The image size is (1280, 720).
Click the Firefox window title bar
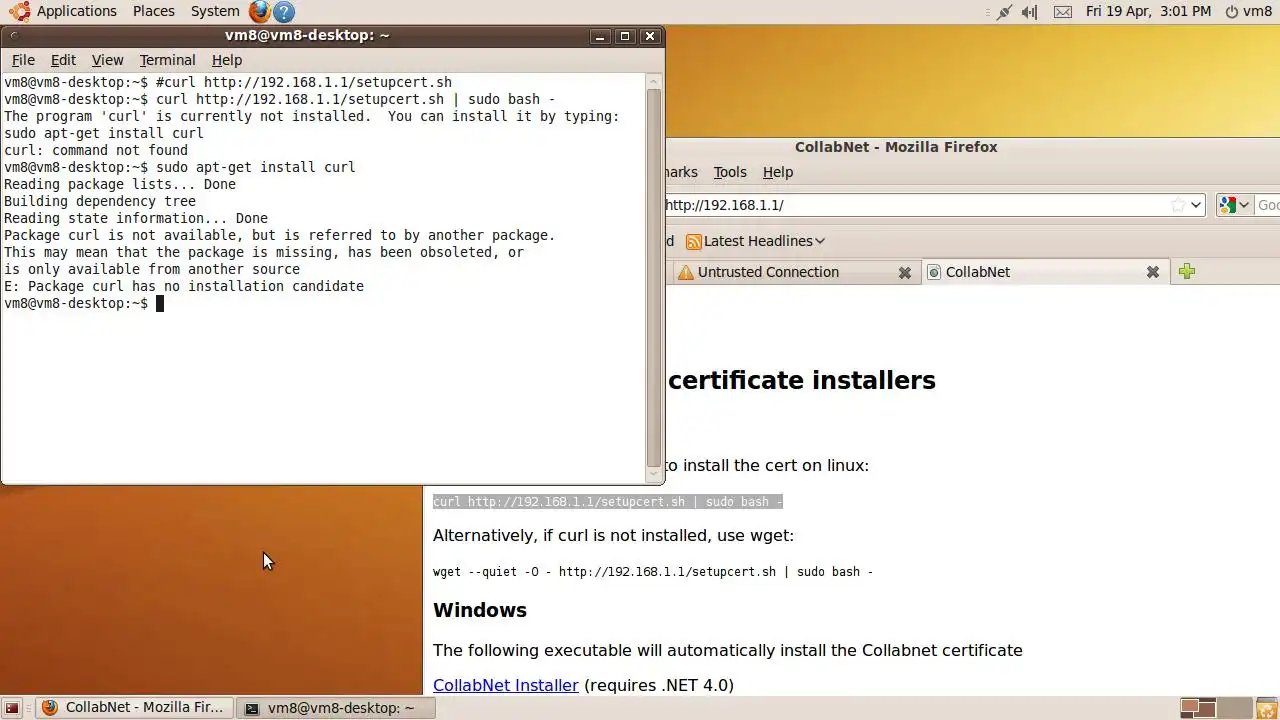tap(896, 147)
